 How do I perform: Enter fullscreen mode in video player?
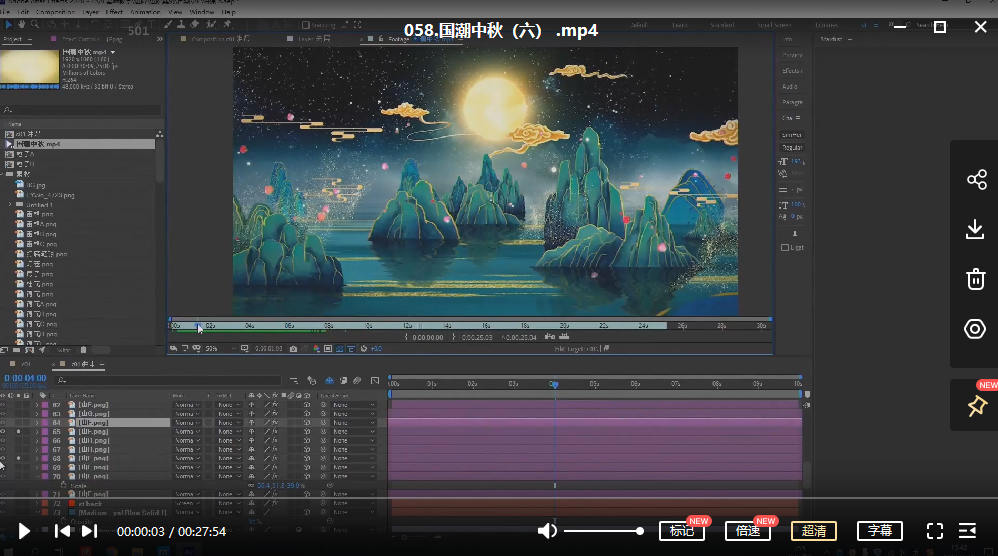point(935,531)
